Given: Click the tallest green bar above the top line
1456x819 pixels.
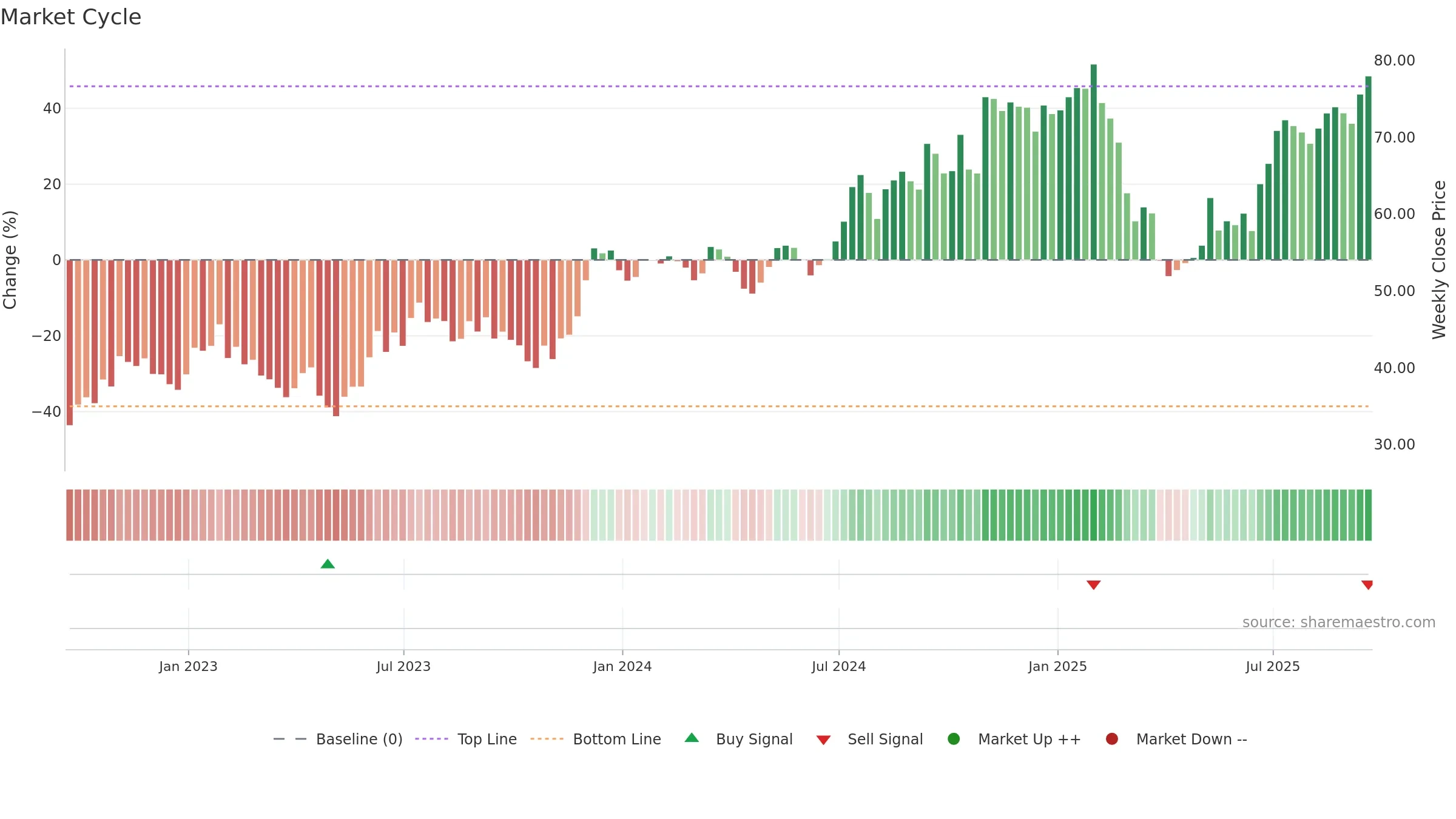Looking at the screenshot, I should point(1093,162).
